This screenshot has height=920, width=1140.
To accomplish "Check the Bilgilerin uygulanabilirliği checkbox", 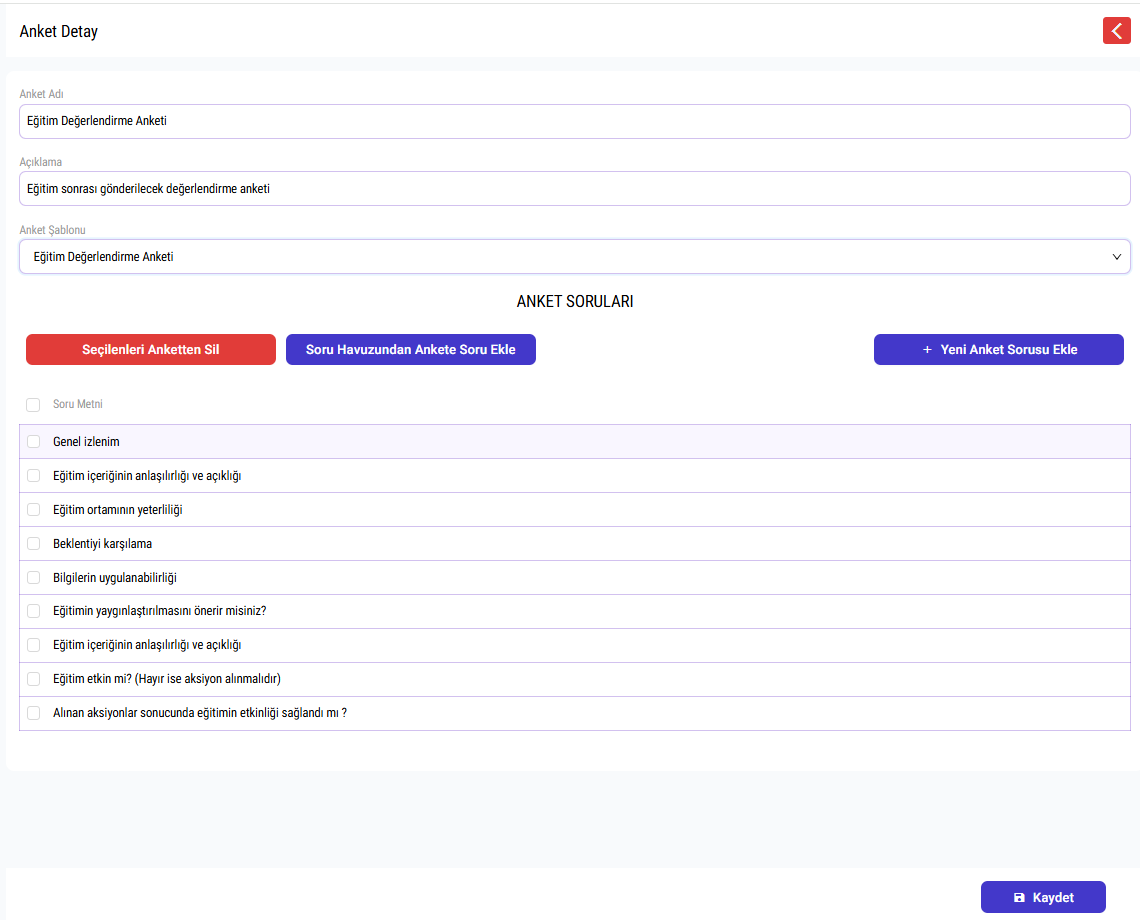I will (33, 577).
